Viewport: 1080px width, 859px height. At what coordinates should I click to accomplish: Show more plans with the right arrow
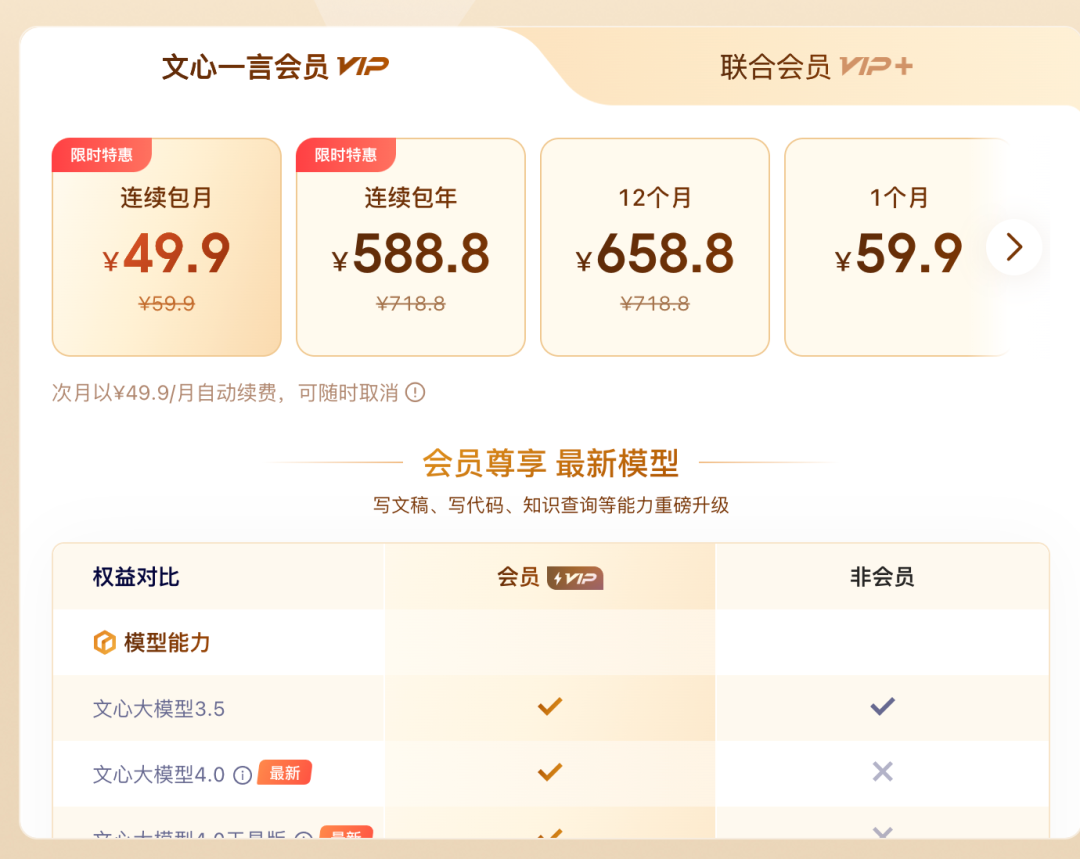[x=1014, y=247]
